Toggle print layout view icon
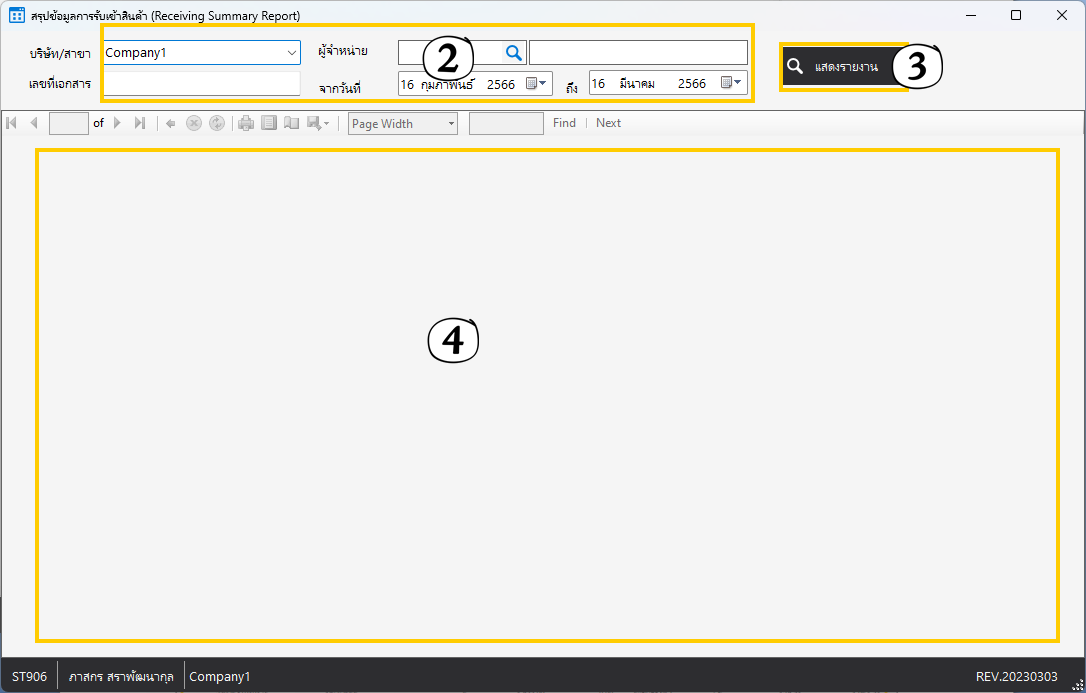 click(x=269, y=123)
